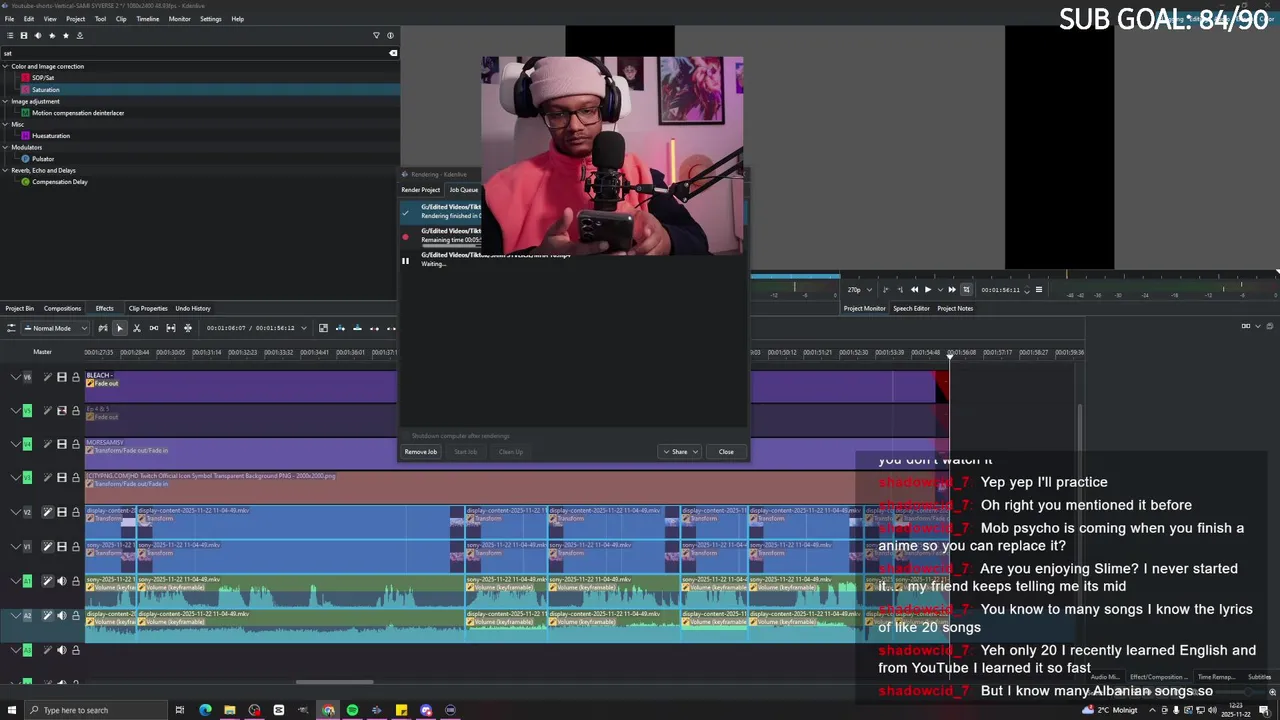
Task: Lock track V2
Action: pos(75,512)
